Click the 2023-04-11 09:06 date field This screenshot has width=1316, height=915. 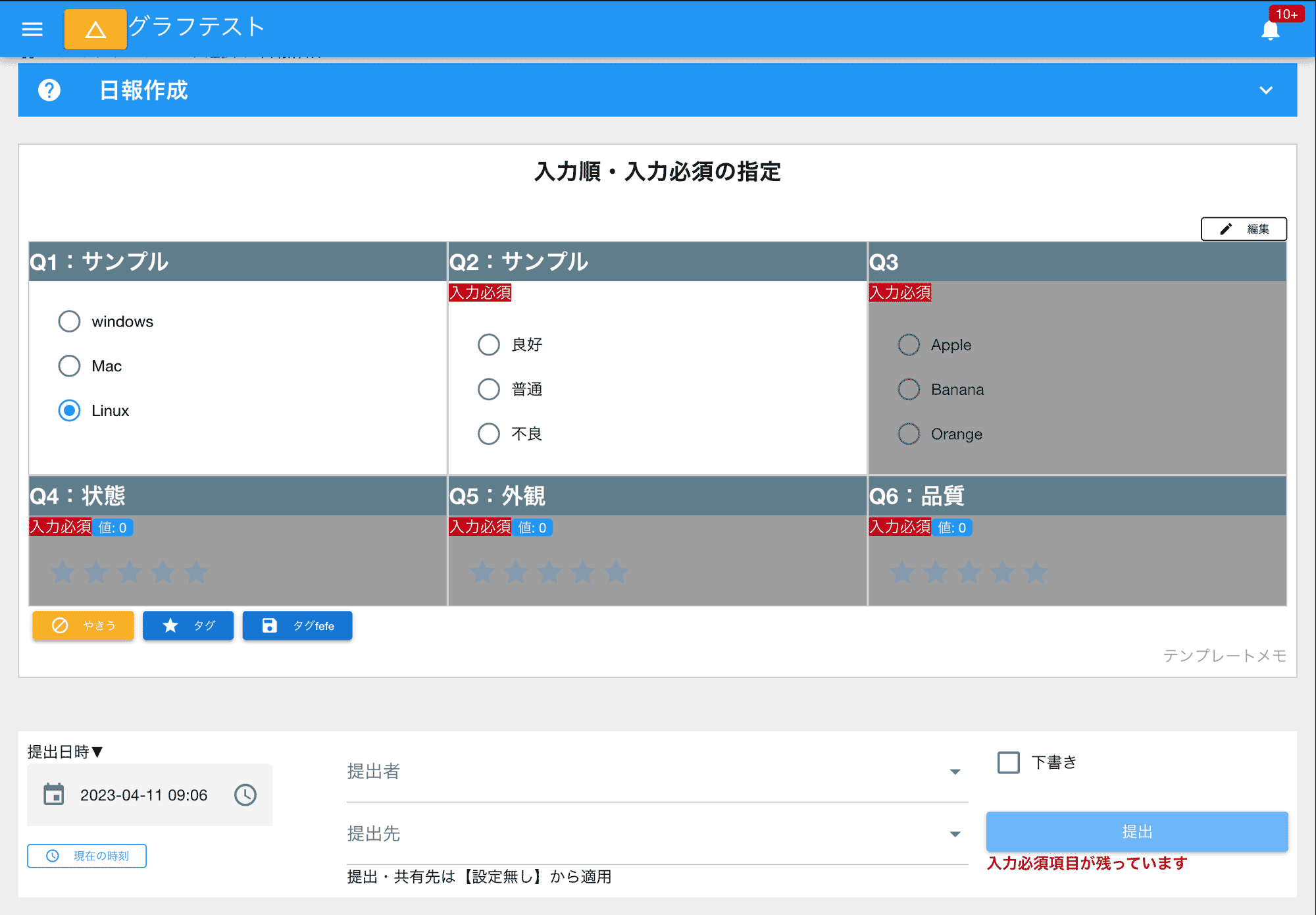[144, 795]
